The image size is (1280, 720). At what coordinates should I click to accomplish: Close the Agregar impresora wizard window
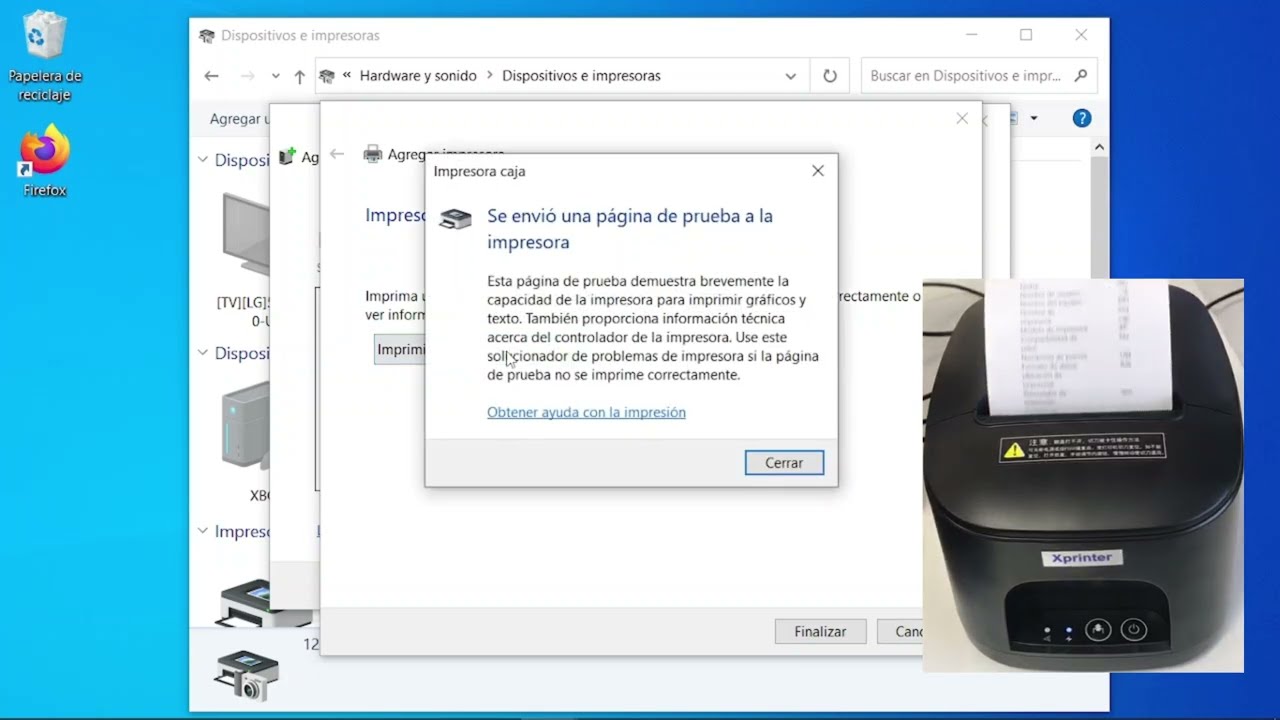(962, 118)
